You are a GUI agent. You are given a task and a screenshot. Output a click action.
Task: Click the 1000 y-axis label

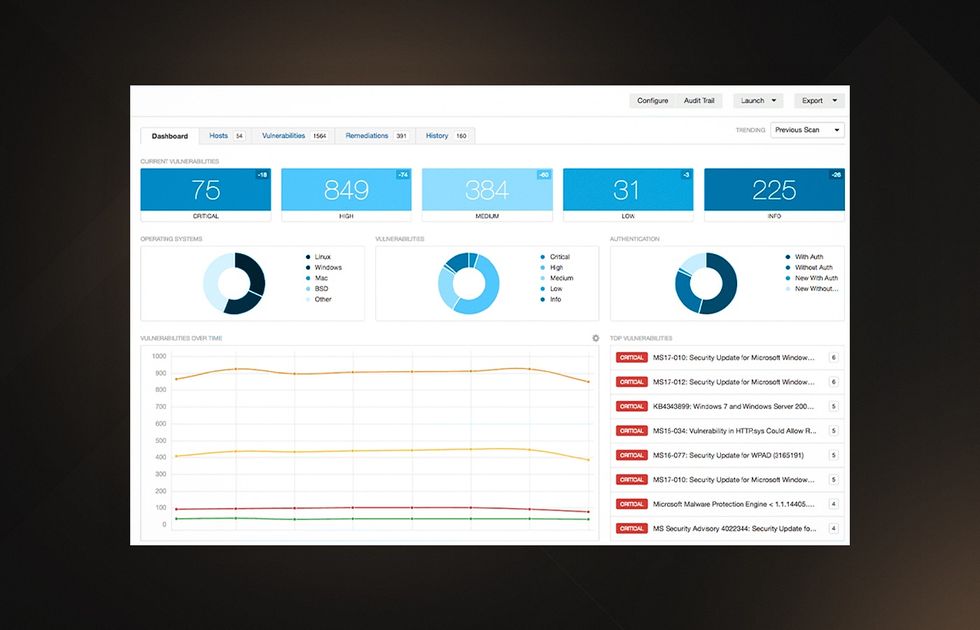coord(159,356)
